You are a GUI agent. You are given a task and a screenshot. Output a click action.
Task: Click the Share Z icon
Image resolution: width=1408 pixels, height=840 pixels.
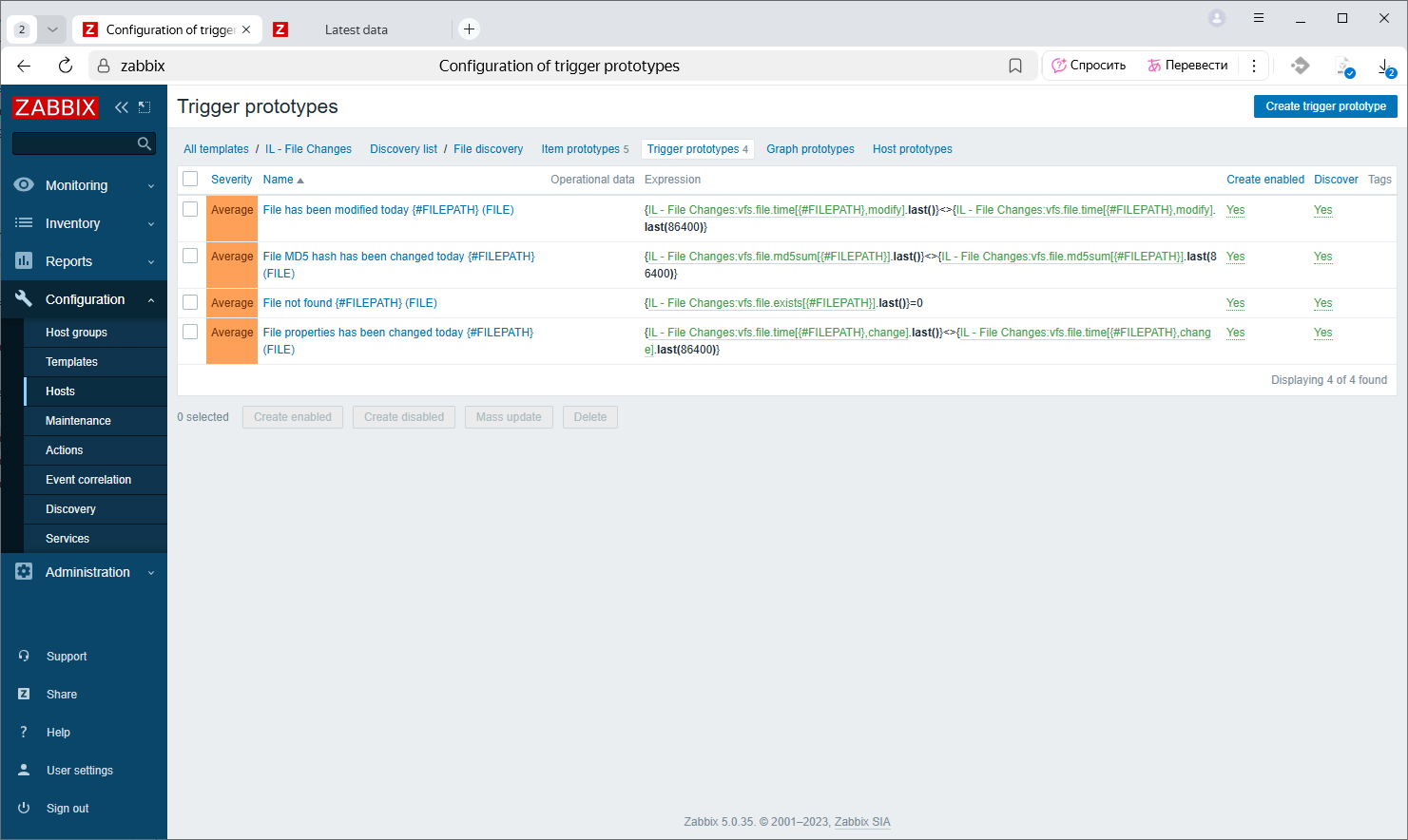(x=24, y=694)
